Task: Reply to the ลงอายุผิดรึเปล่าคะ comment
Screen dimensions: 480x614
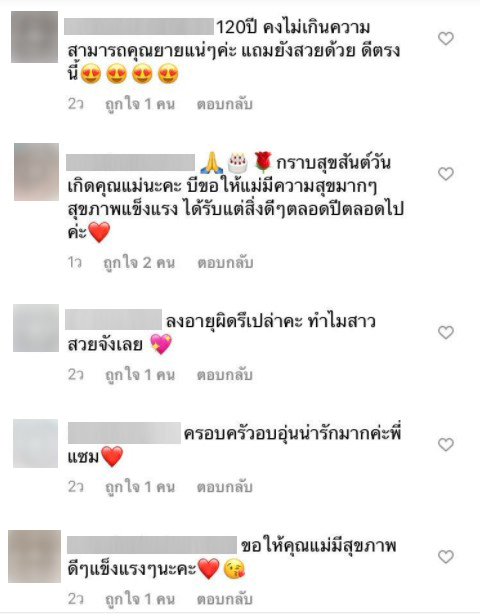Action: (x=224, y=375)
